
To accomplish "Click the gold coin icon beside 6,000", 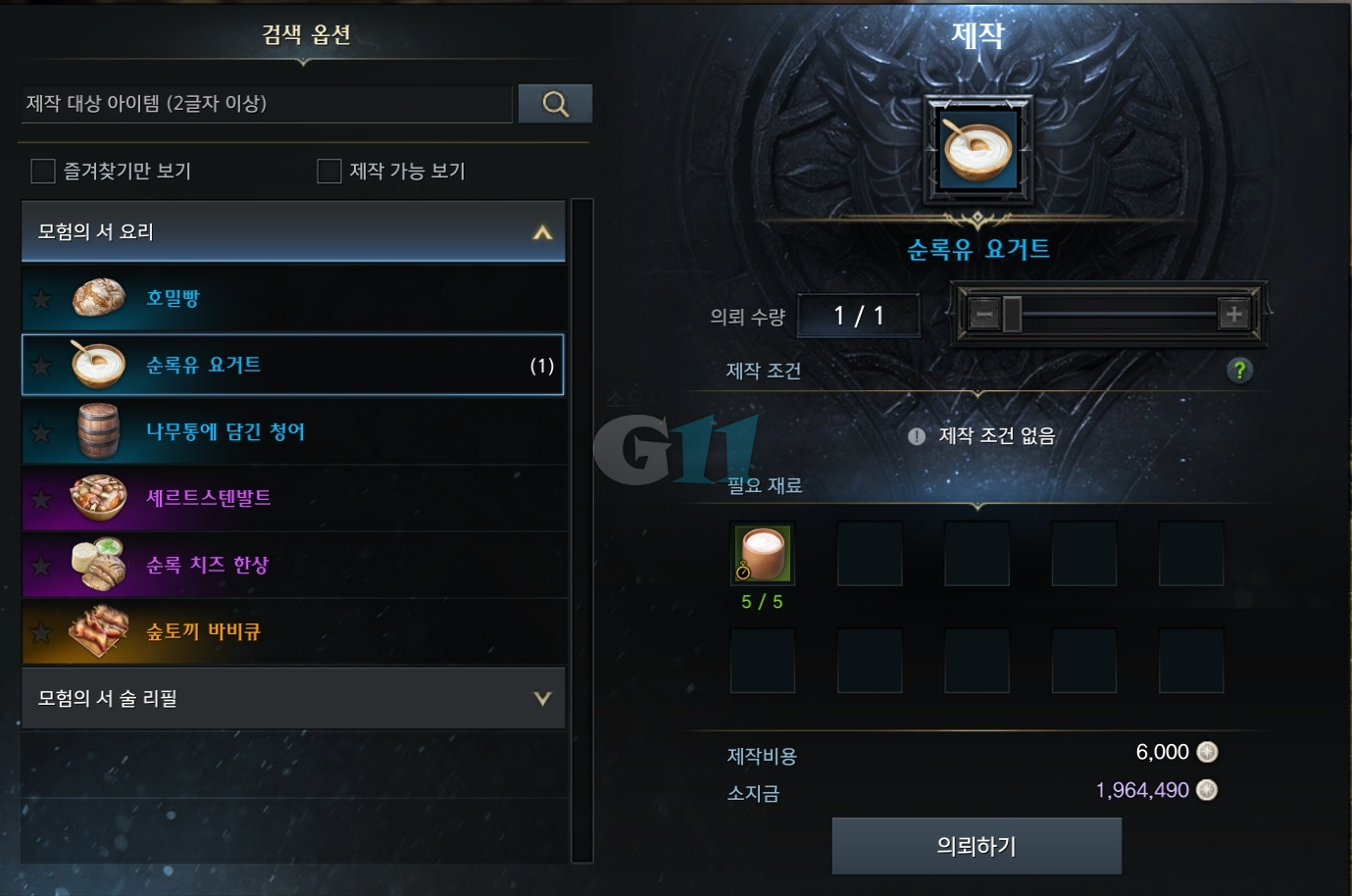I will tap(1208, 752).
